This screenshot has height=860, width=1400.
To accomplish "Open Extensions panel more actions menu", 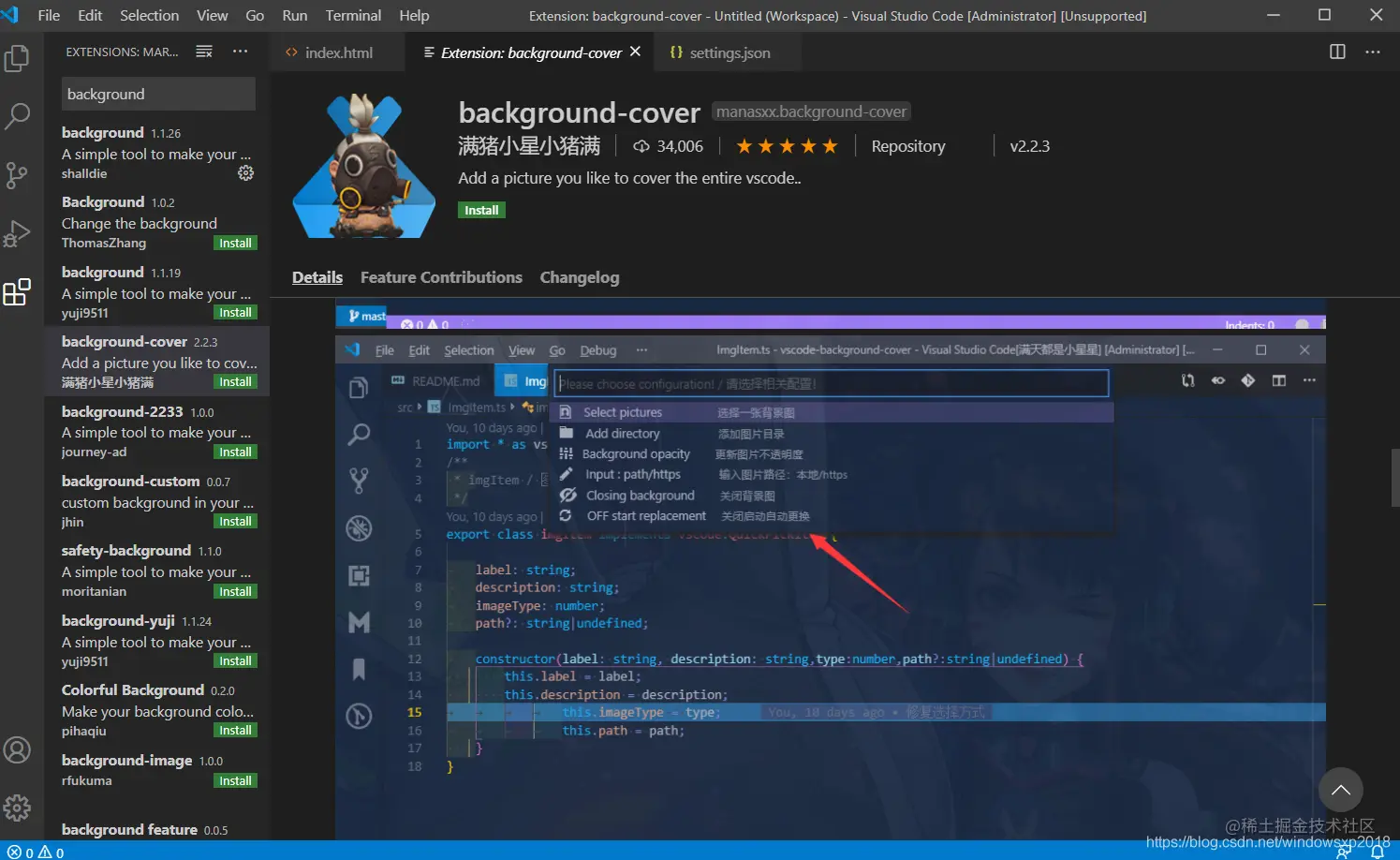I will click(x=241, y=52).
